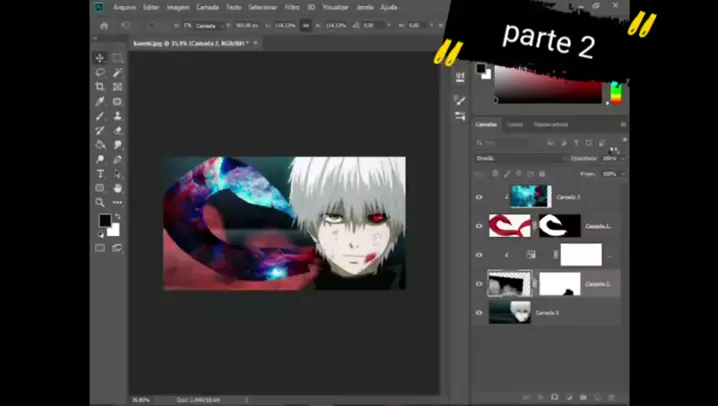The width and height of the screenshot is (718, 406).
Task: Select the Frame tool
Action: pyautogui.click(x=118, y=87)
